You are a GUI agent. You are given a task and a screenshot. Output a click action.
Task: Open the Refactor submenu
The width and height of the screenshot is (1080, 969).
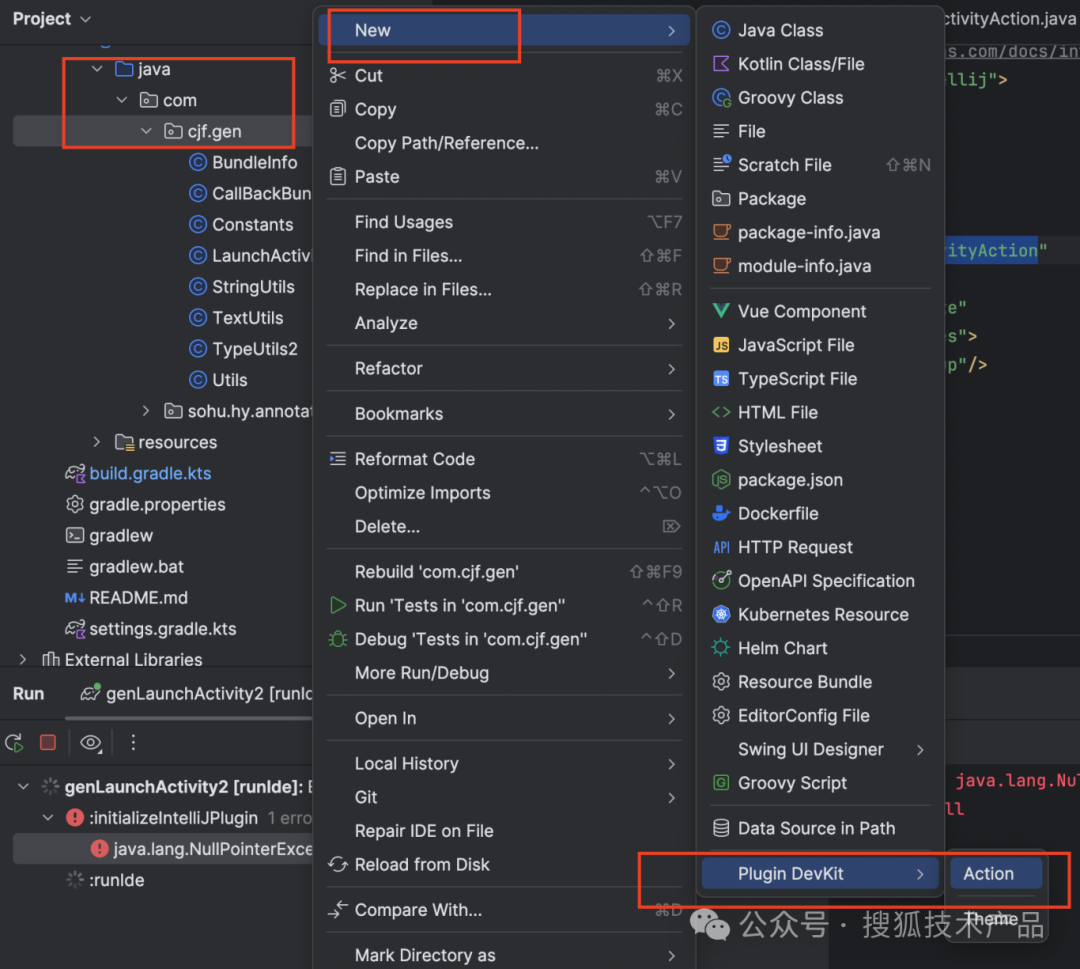click(504, 368)
